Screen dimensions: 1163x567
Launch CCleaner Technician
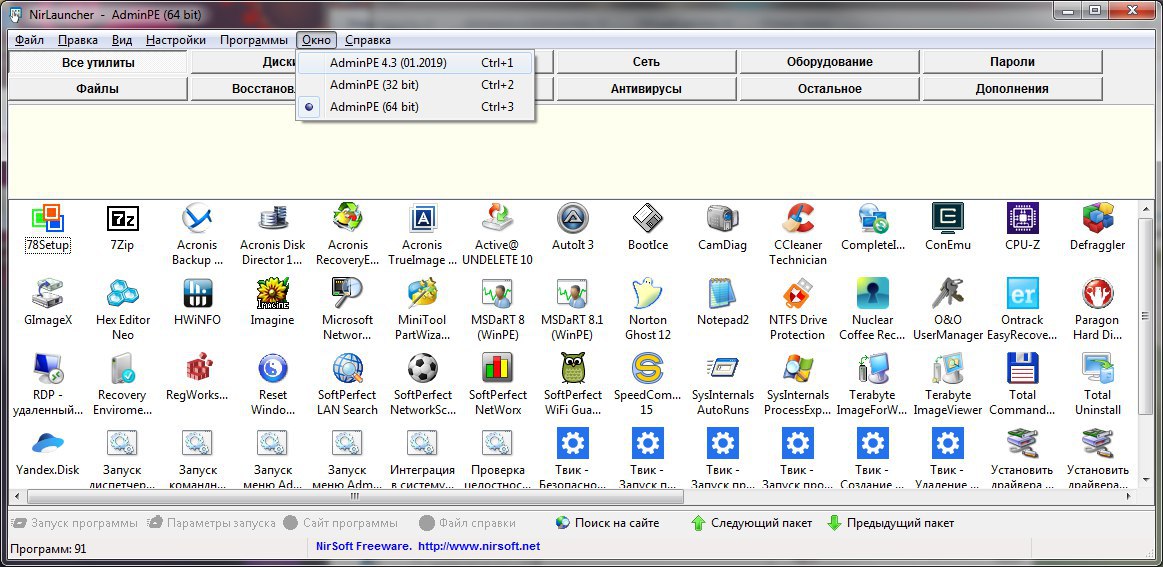(798, 219)
